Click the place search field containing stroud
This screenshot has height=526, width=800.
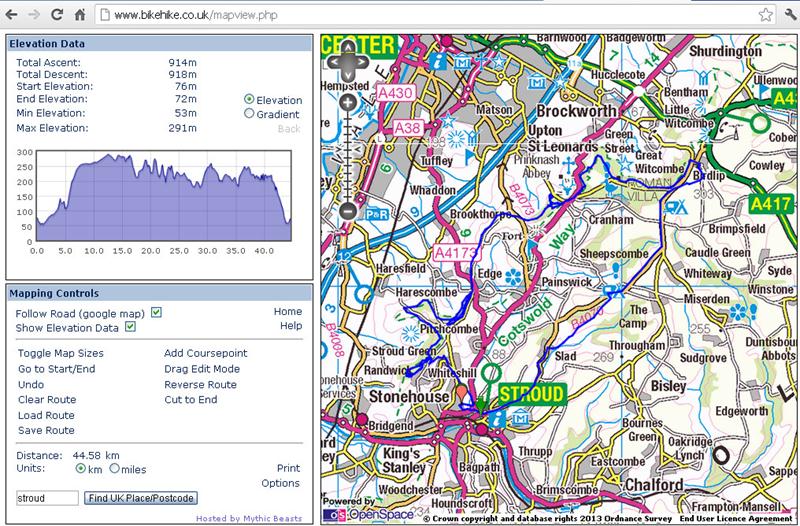47,498
